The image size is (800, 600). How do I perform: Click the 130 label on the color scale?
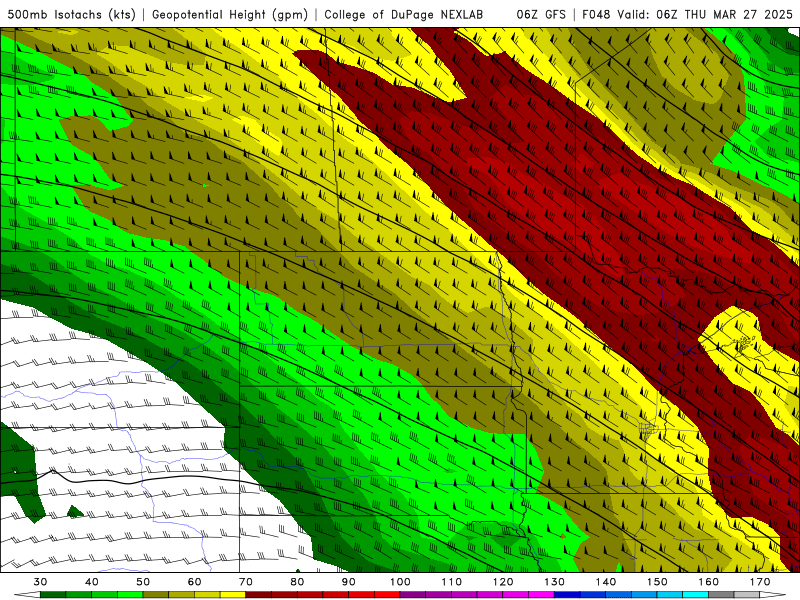tap(555, 582)
